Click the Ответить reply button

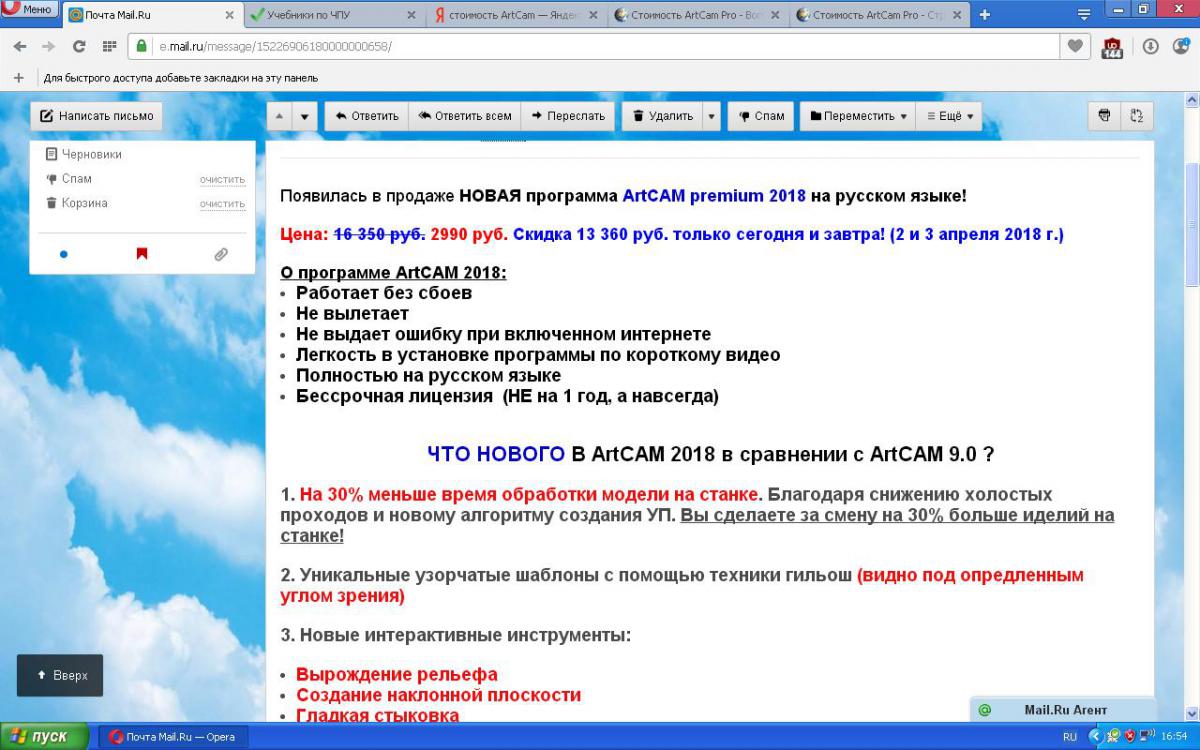367,116
